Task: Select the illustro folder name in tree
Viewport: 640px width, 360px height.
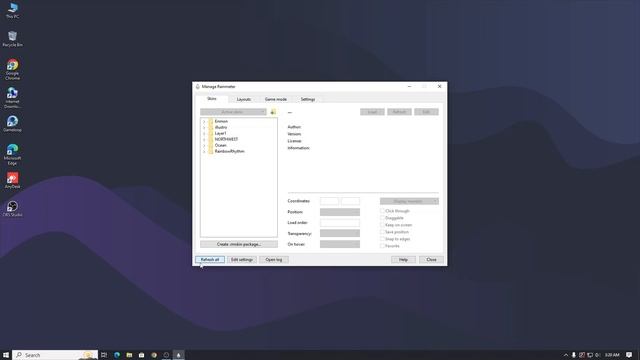Action: (x=221, y=127)
